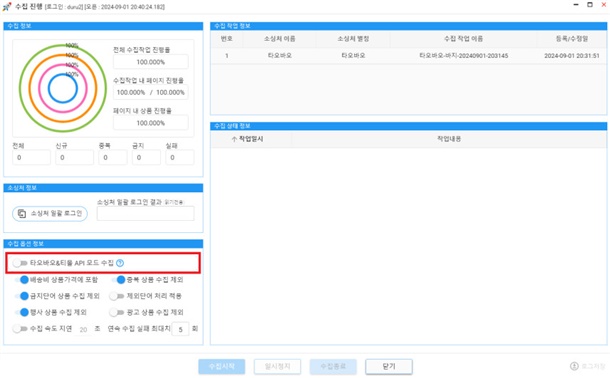610x378 pixels.
Task: Click the 실패 count field
Action: pos(180,158)
